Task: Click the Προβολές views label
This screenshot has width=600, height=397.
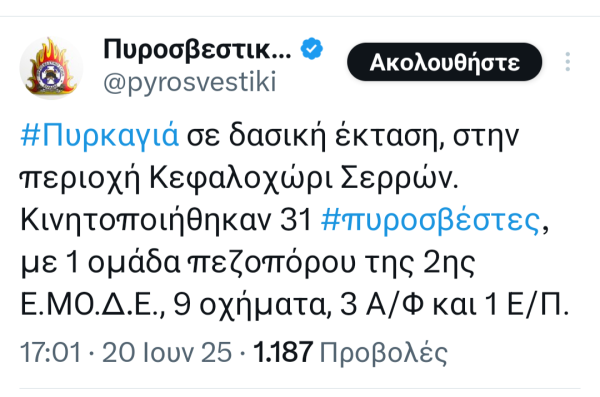Action: pyautogui.click(x=383, y=353)
